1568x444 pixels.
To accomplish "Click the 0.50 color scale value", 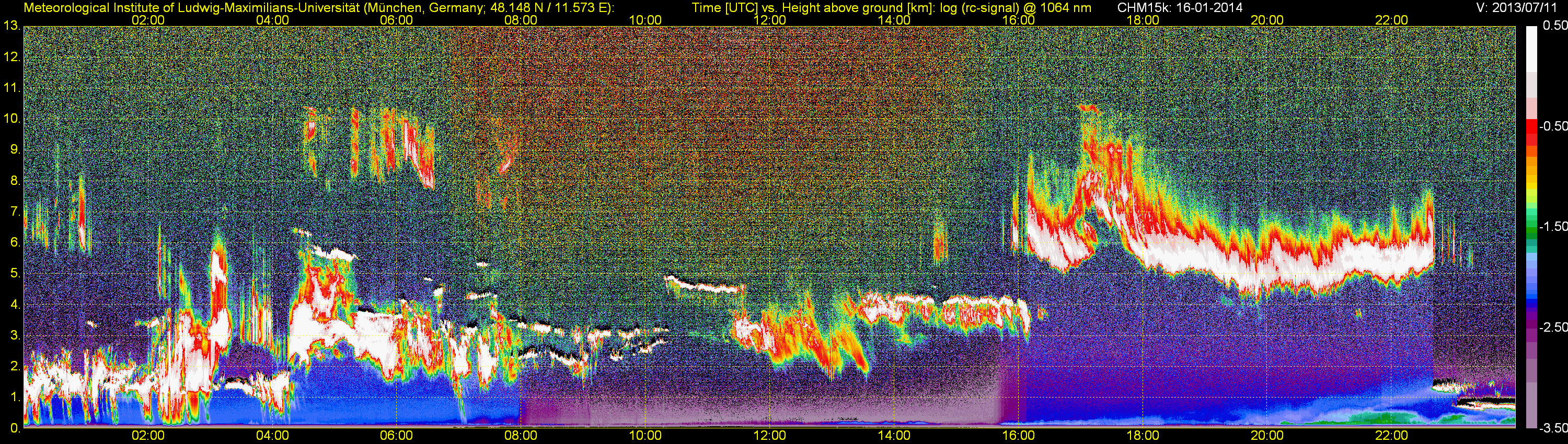I will 1556,26.
